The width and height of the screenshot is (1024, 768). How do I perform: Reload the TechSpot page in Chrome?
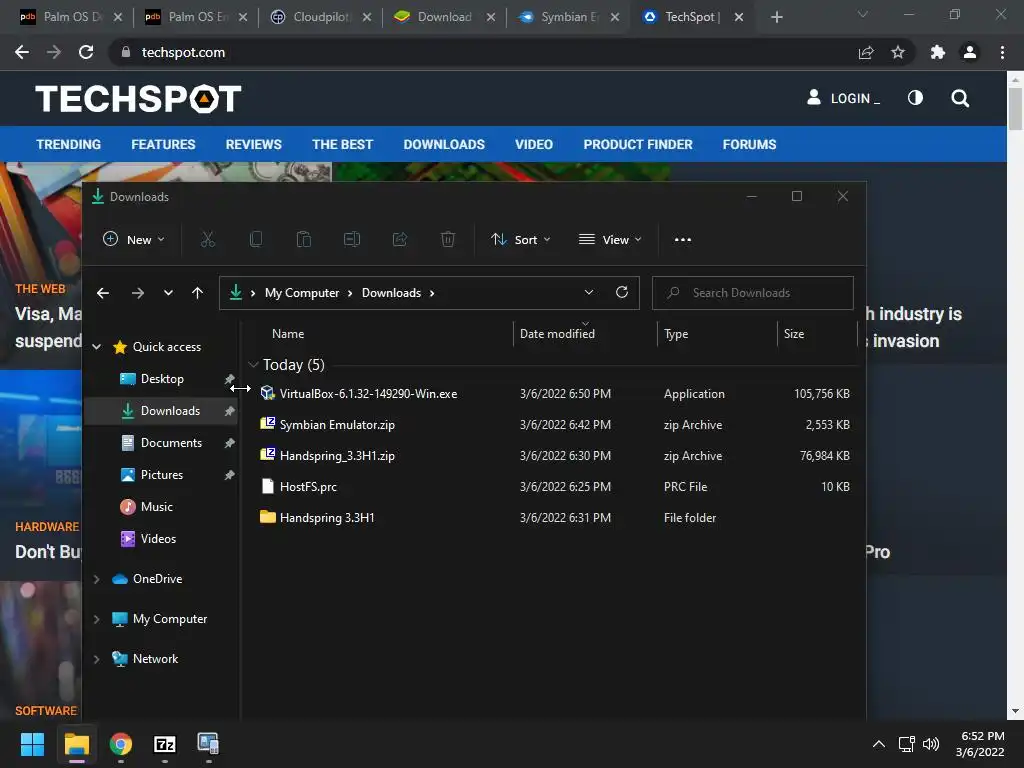[86, 52]
